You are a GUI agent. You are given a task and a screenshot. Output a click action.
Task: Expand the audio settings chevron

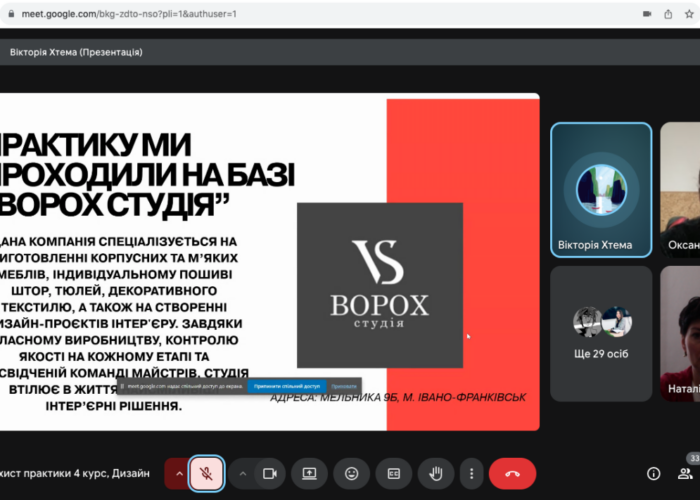pyautogui.click(x=180, y=473)
